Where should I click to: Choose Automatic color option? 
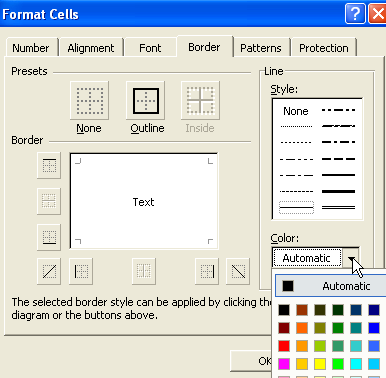pyautogui.click(x=331, y=286)
